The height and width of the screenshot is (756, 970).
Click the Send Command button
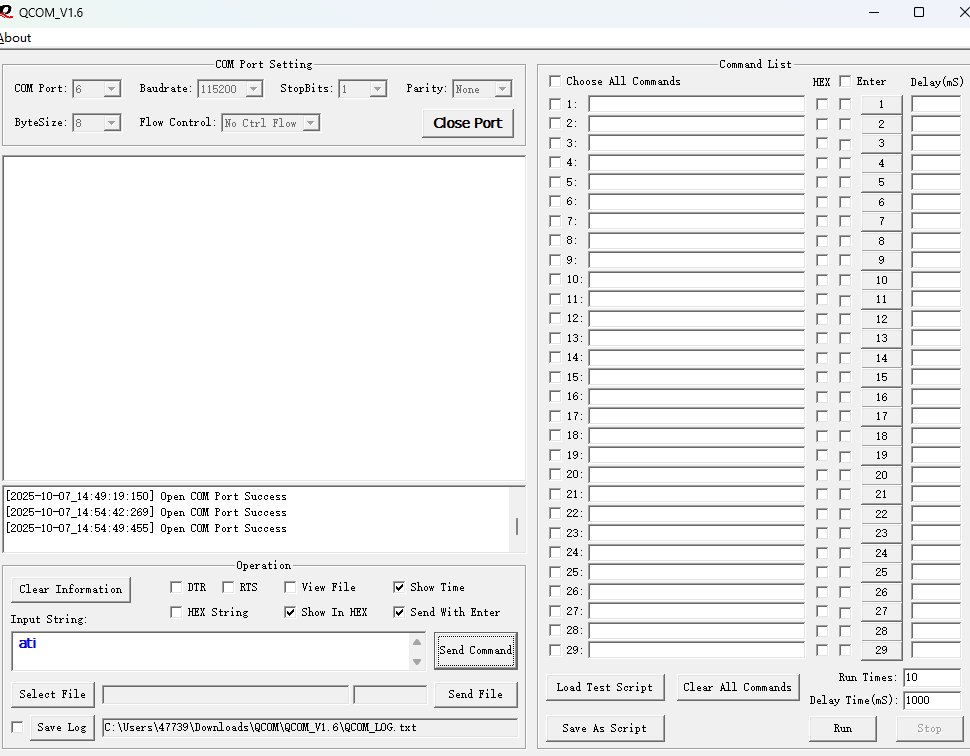coord(476,650)
